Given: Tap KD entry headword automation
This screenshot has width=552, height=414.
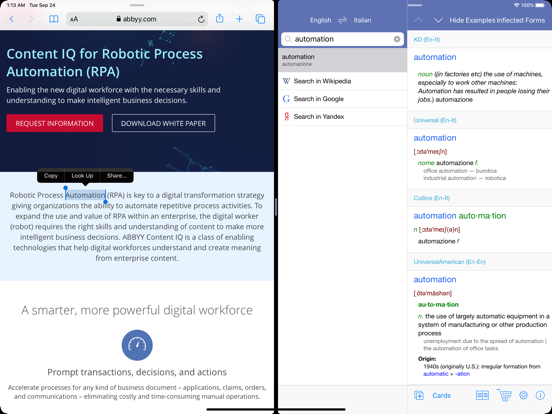Looking at the screenshot, I should pos(435,57).
